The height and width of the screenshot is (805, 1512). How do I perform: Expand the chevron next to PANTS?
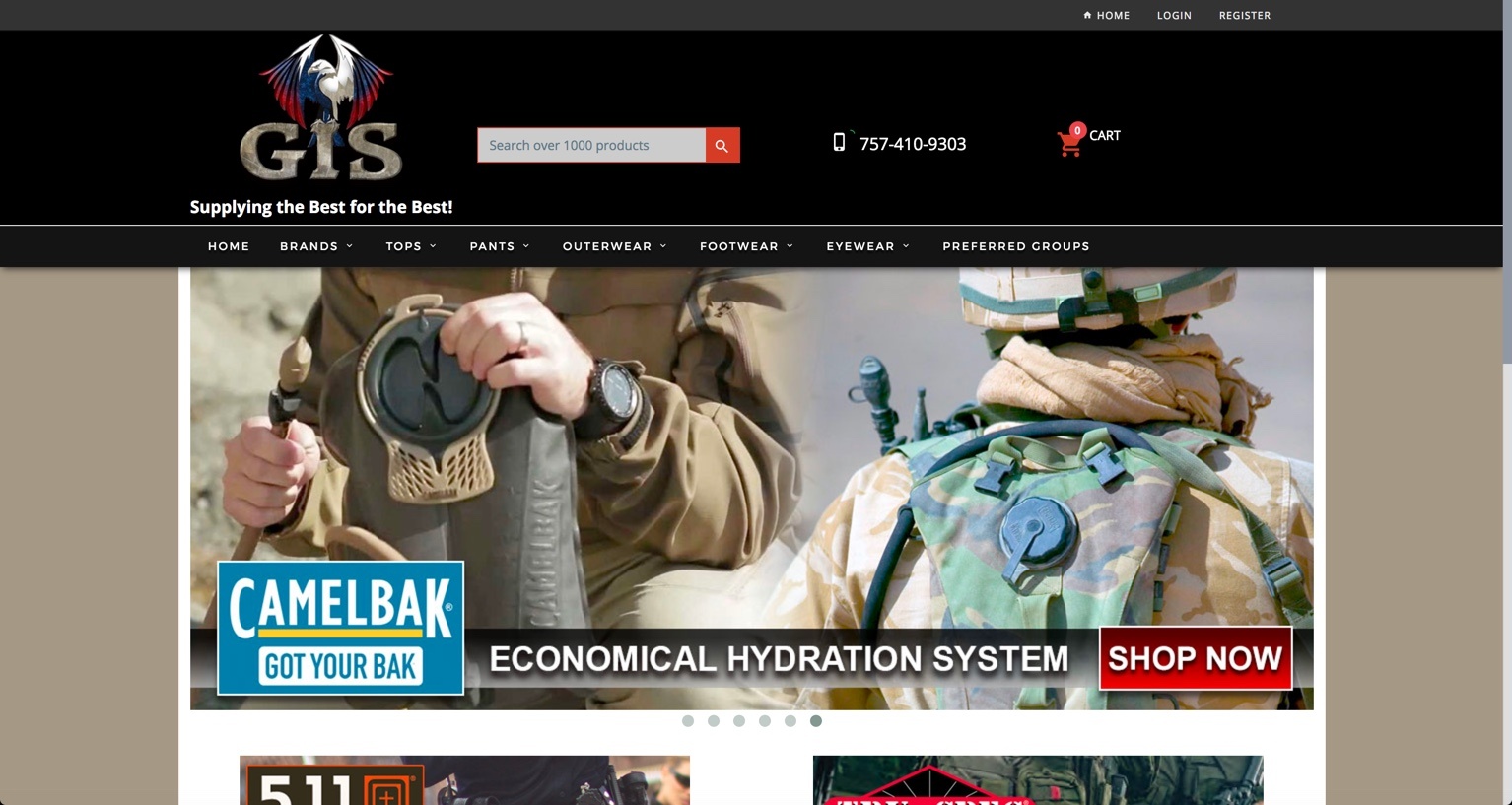[x=526, y=246]
